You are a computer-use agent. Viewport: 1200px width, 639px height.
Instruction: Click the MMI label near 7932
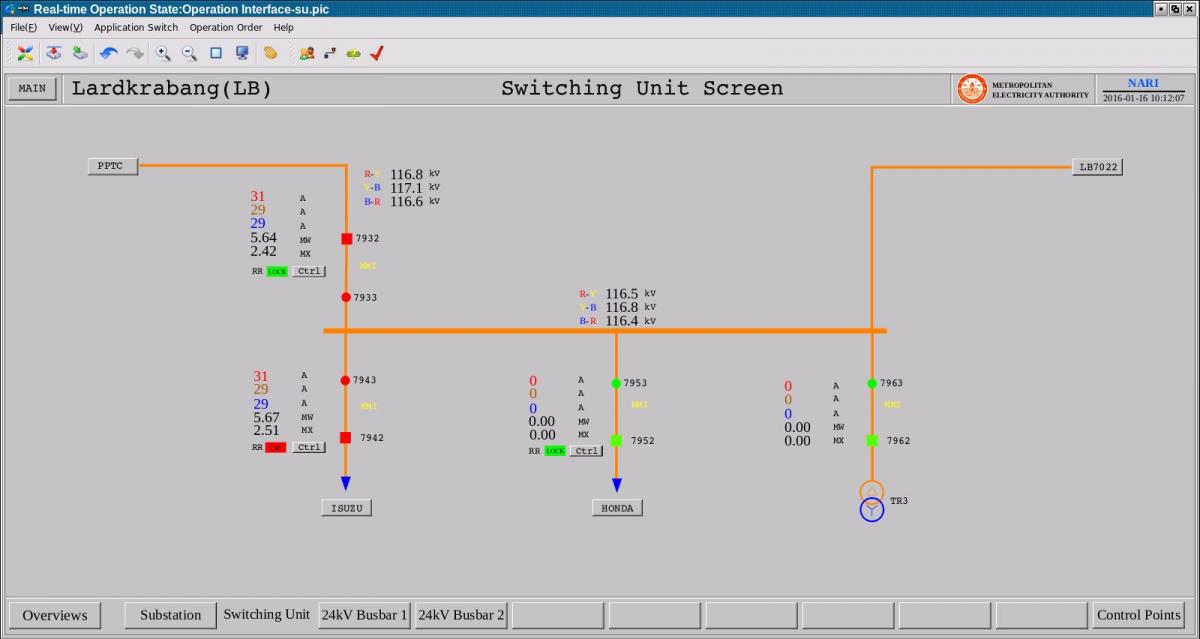click(368, 266)
